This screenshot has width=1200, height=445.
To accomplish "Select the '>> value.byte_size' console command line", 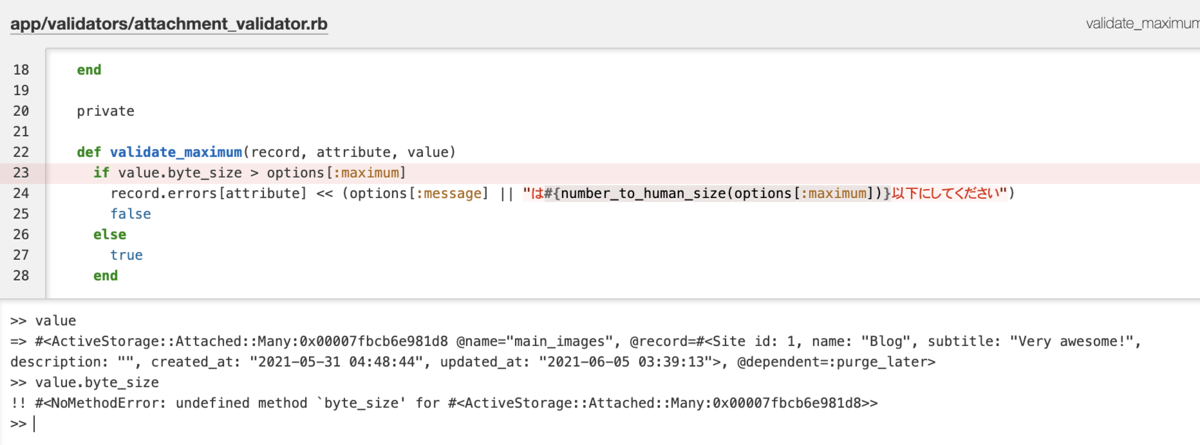I will [x=83, y=381].
